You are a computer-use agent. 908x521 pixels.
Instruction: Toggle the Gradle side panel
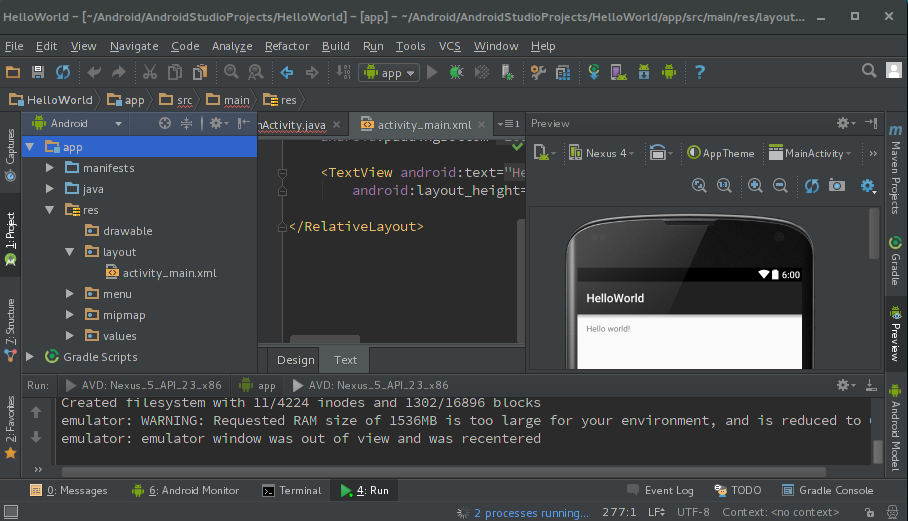895,261
